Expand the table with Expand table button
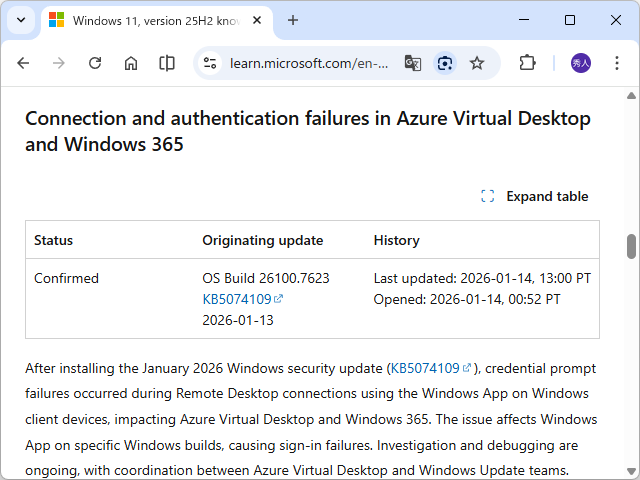640x480 pixels. pos(534,196)
